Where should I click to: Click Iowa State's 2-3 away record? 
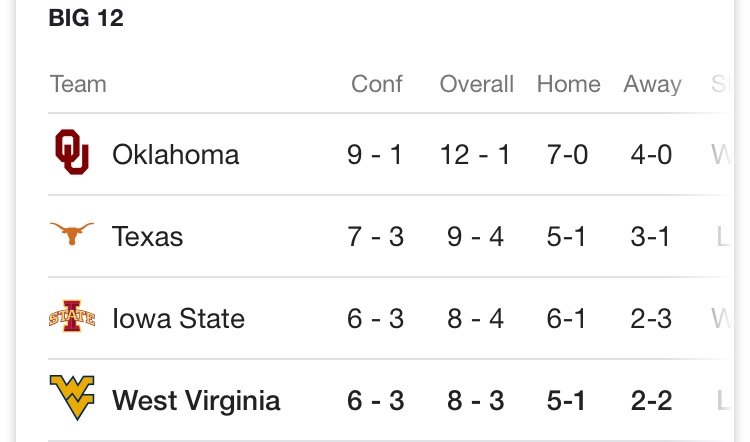651,318
